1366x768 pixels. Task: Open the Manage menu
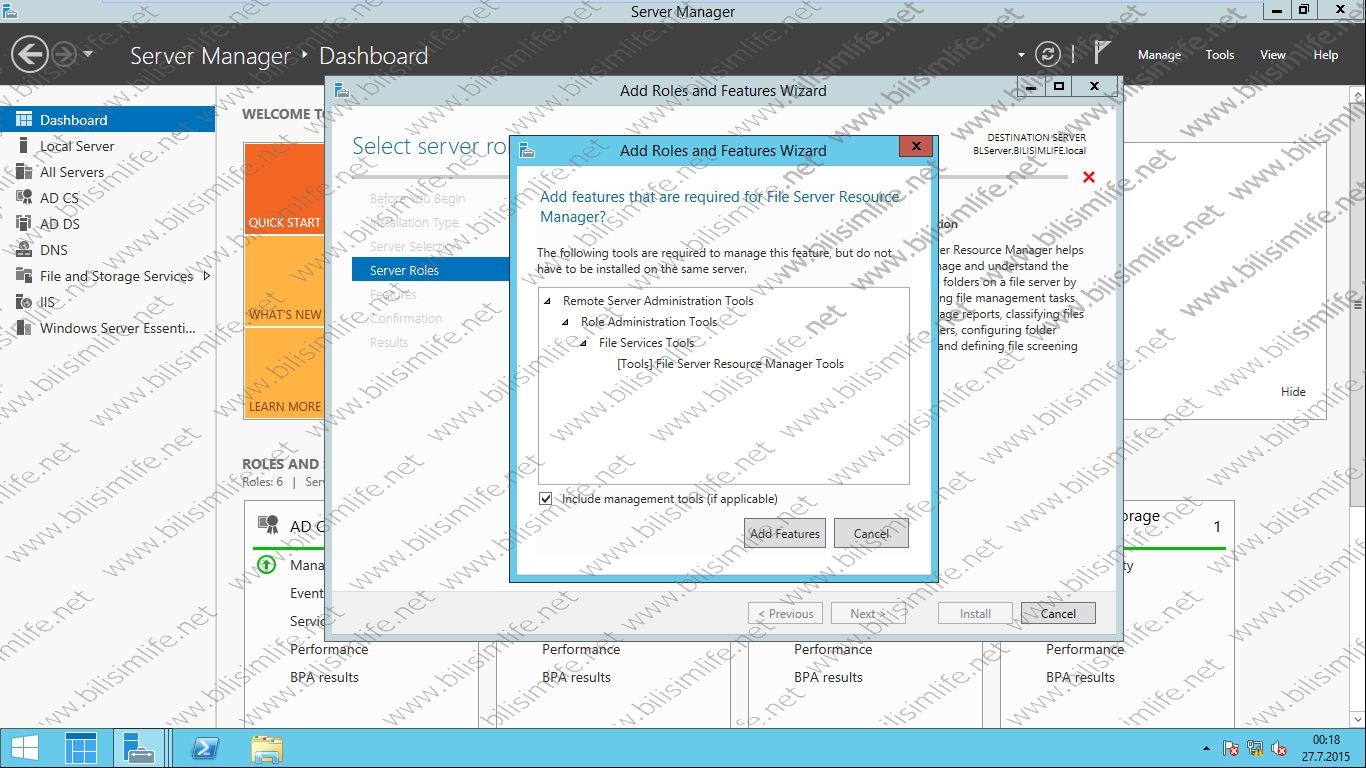1158,55
